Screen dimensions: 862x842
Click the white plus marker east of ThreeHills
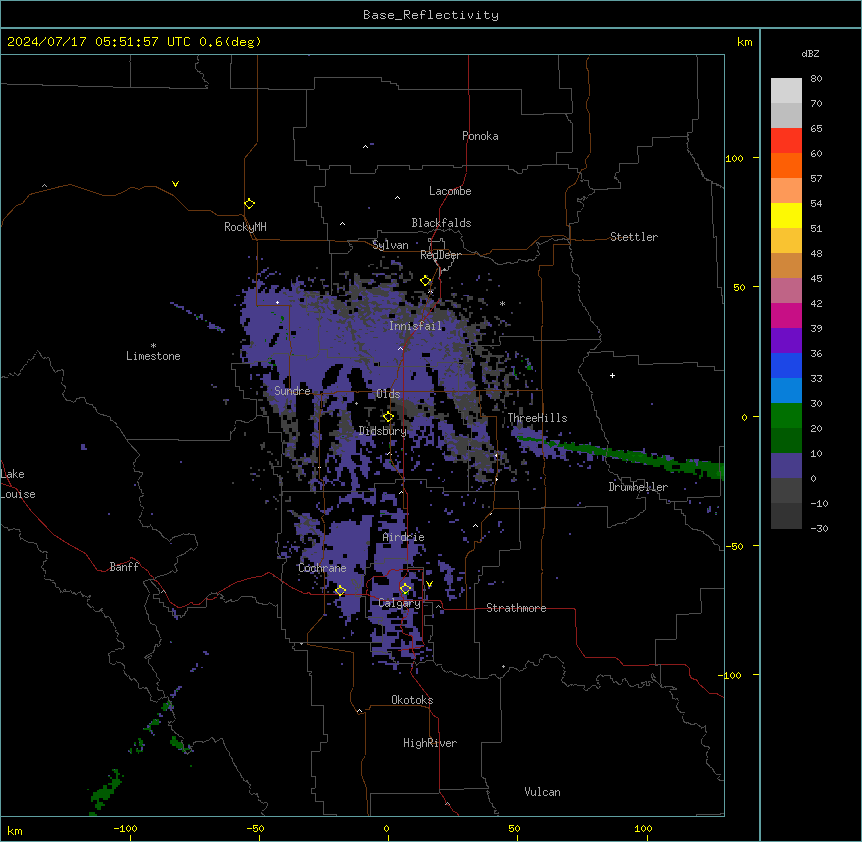(x=612, y=375)
